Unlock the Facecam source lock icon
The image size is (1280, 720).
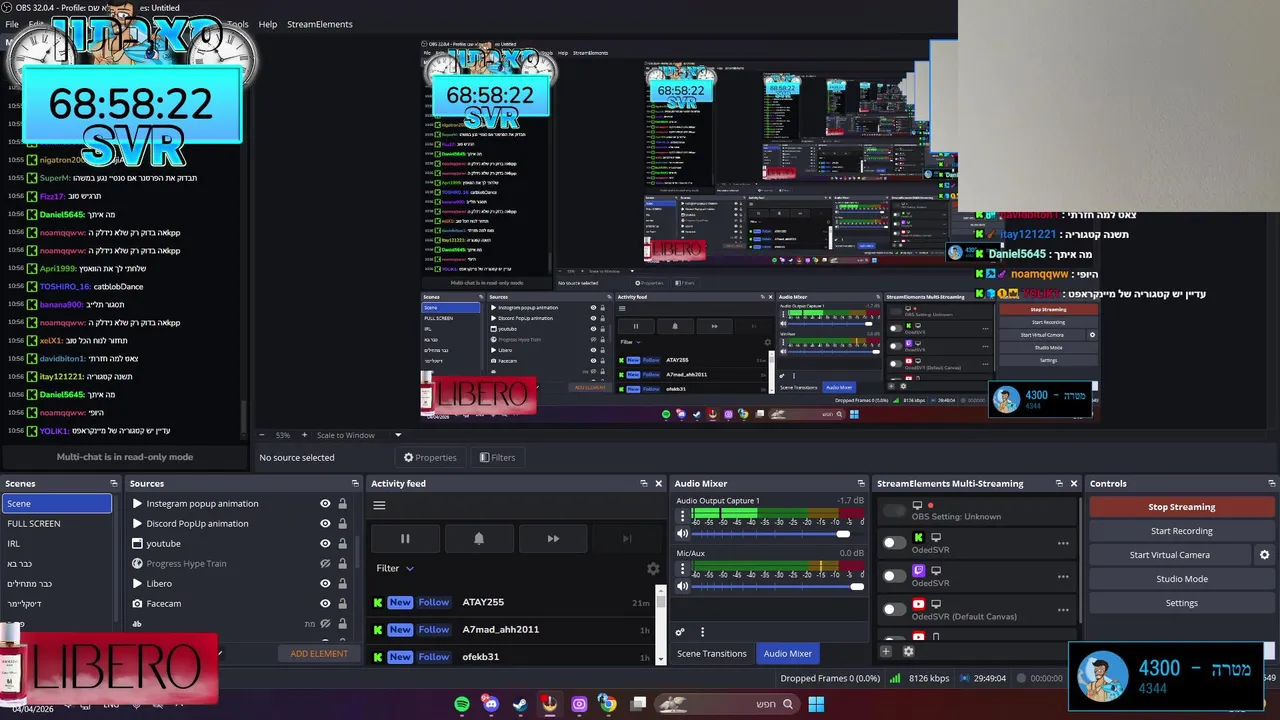[342, 603]
